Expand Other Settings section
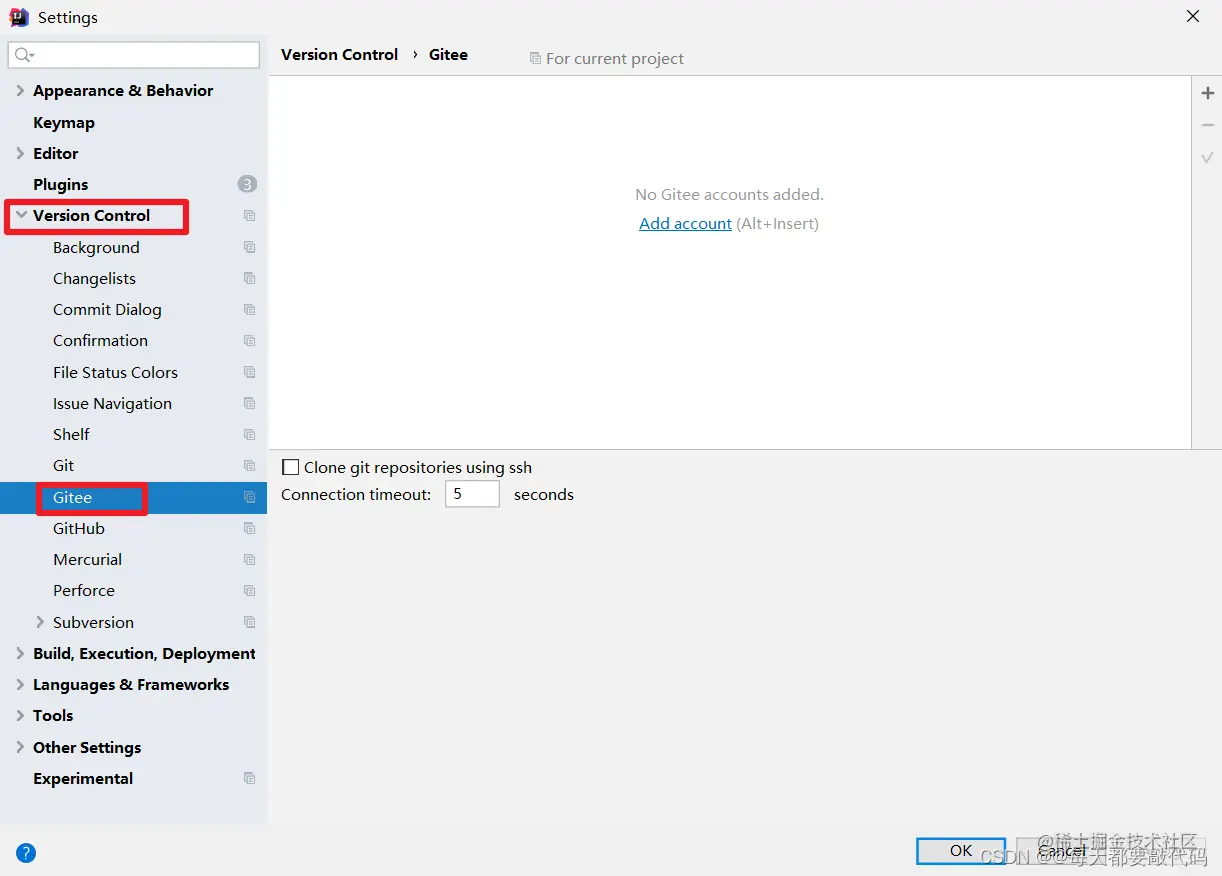Viewport: 1222px width, 876px height. [x=20, y=747]
